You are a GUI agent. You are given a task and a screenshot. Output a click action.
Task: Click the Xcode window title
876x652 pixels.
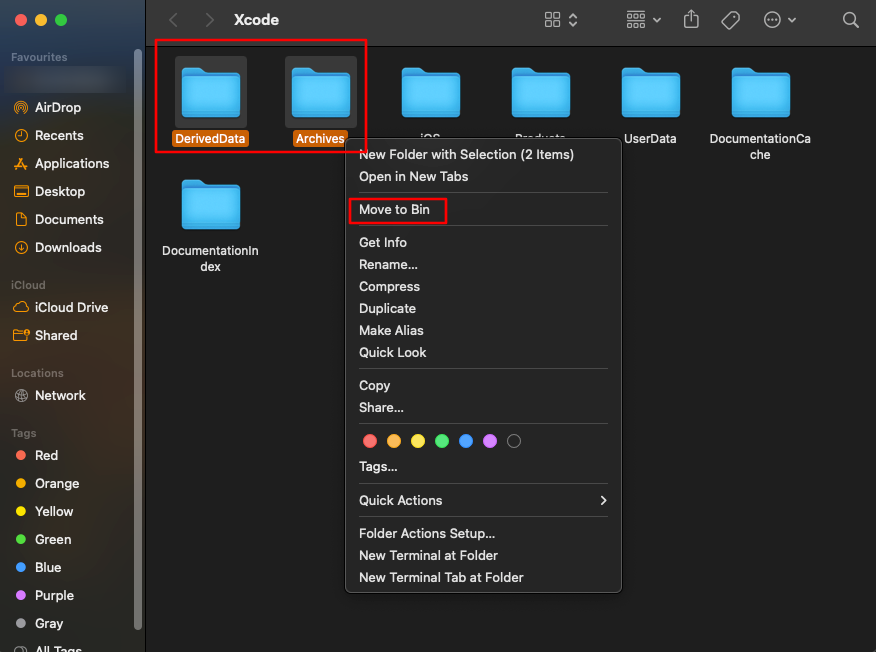click(x=256, y=20)
